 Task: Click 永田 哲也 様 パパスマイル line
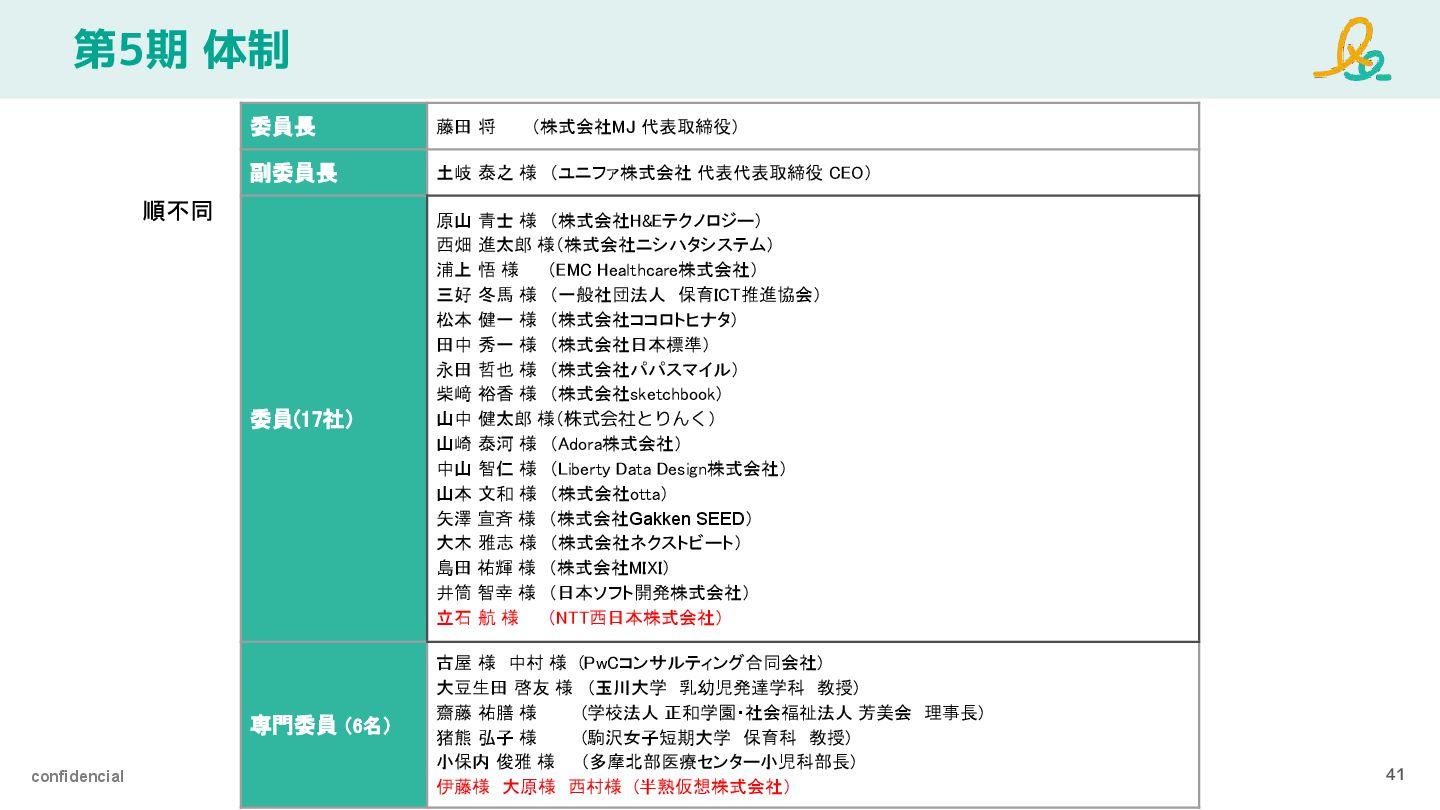[x=588, y=370]
